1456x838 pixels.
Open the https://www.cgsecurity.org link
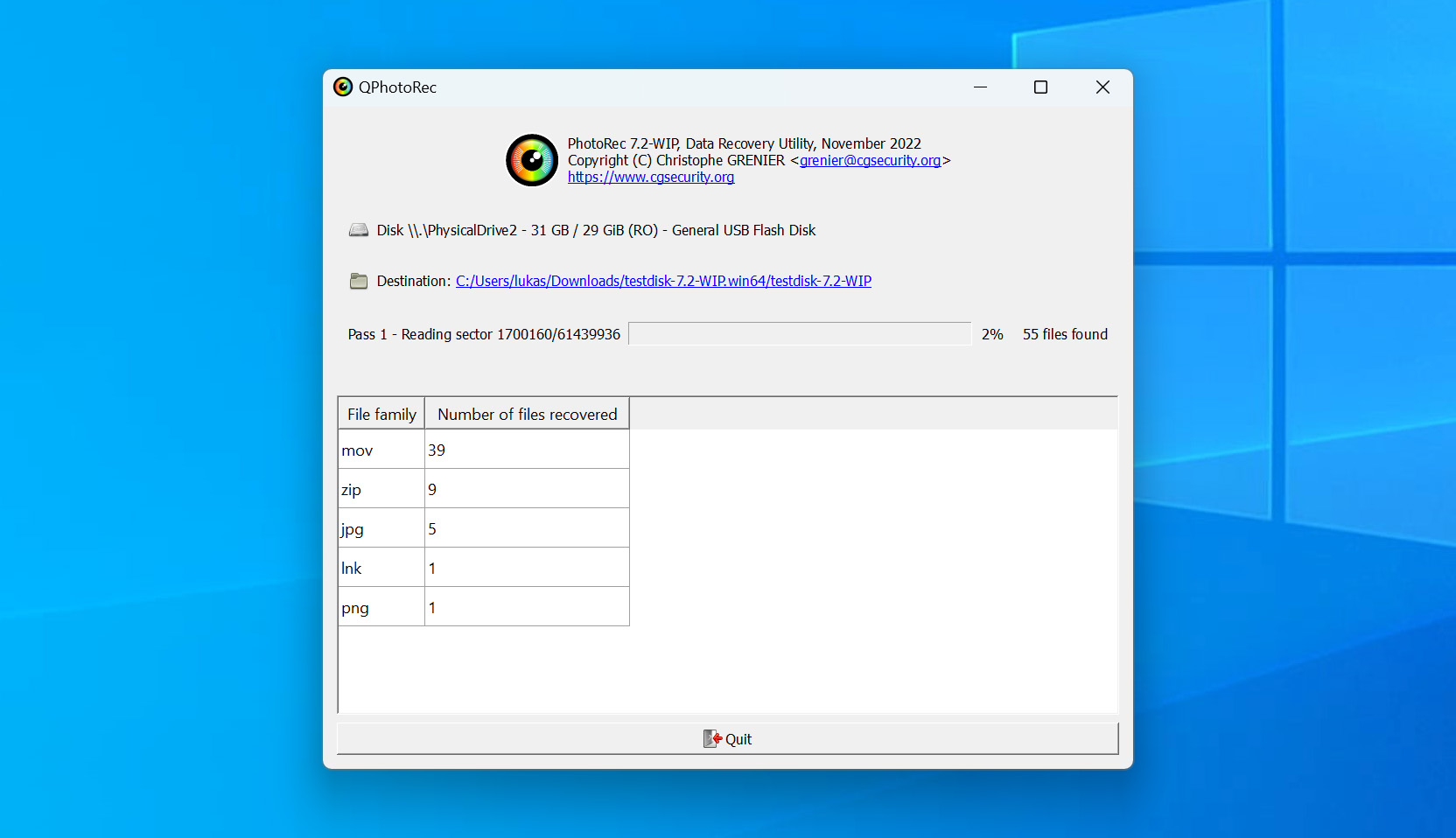click(x=651, y=177)
